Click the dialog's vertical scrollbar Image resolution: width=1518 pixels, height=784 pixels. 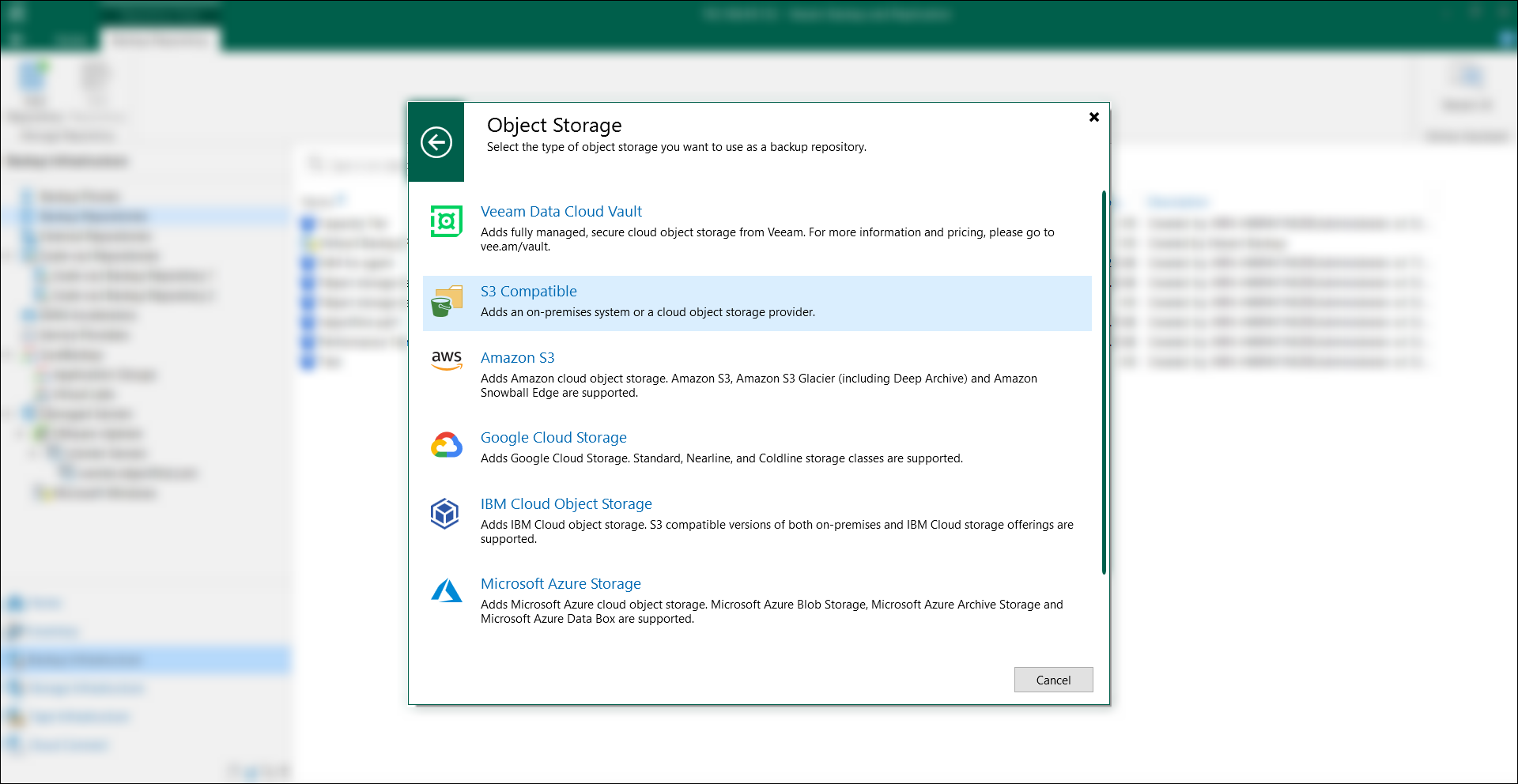point(1104,383)
